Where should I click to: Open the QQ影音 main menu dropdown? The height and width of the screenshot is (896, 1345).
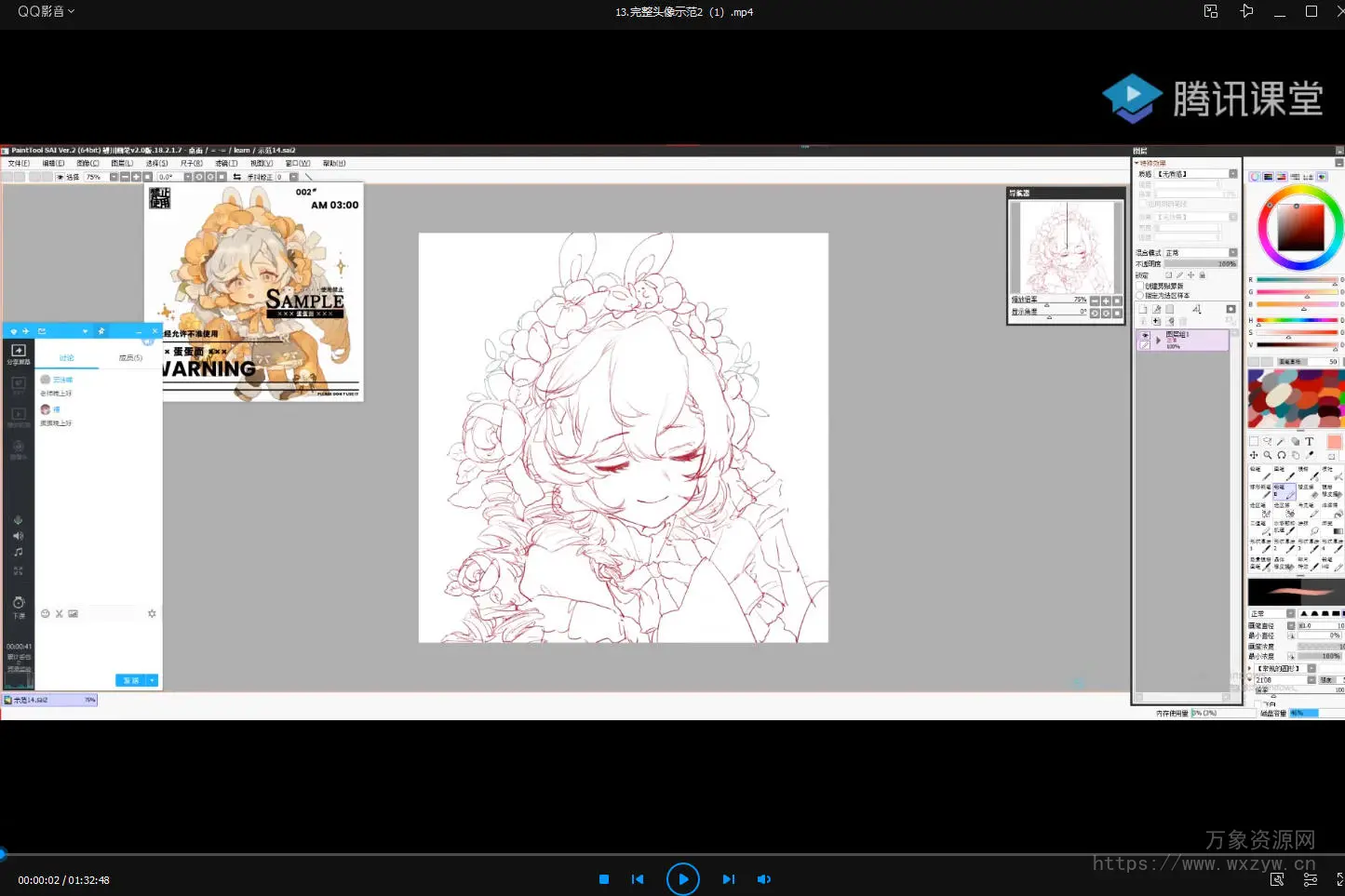[x=46, y=11]
